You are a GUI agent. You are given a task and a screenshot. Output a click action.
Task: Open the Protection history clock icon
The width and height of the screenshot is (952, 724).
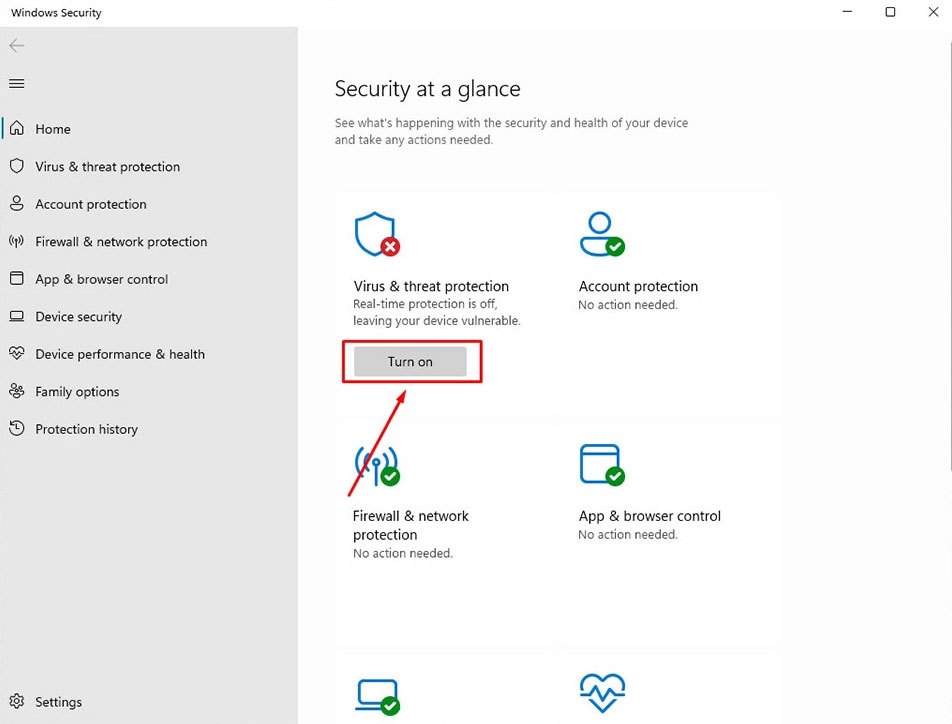16,429
